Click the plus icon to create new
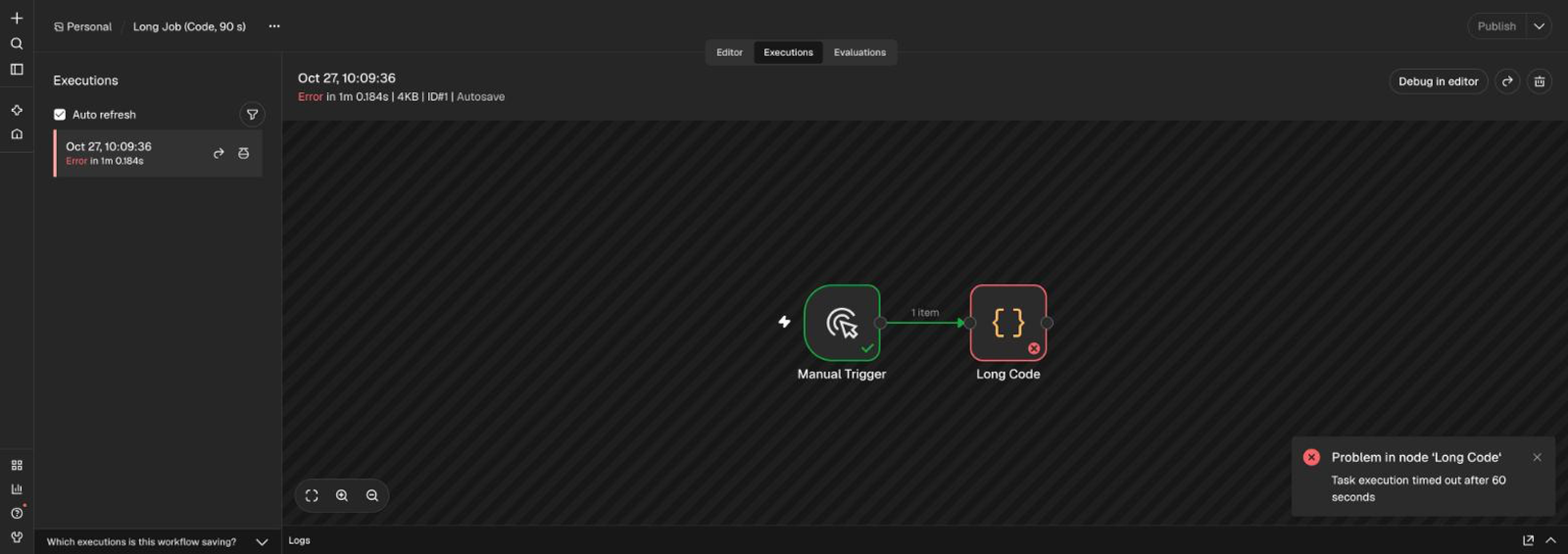The height and width of the screenshot is (554, 1568). pyautogui.click(x=17, y=18)
